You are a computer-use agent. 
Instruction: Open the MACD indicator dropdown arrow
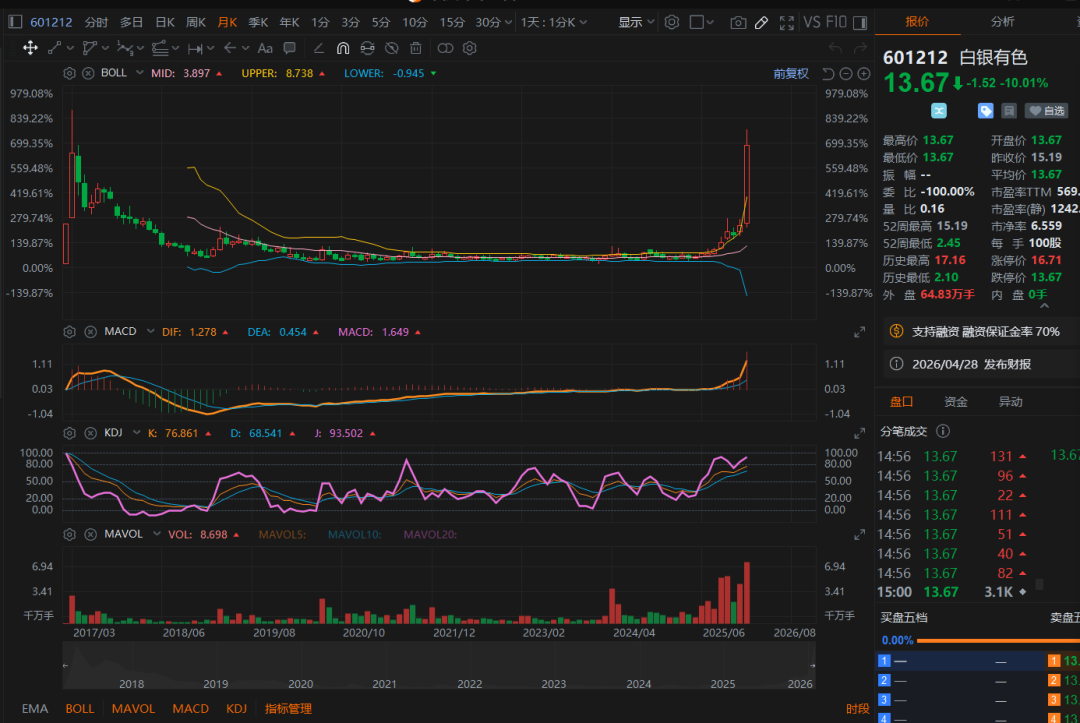coord(150,332)
